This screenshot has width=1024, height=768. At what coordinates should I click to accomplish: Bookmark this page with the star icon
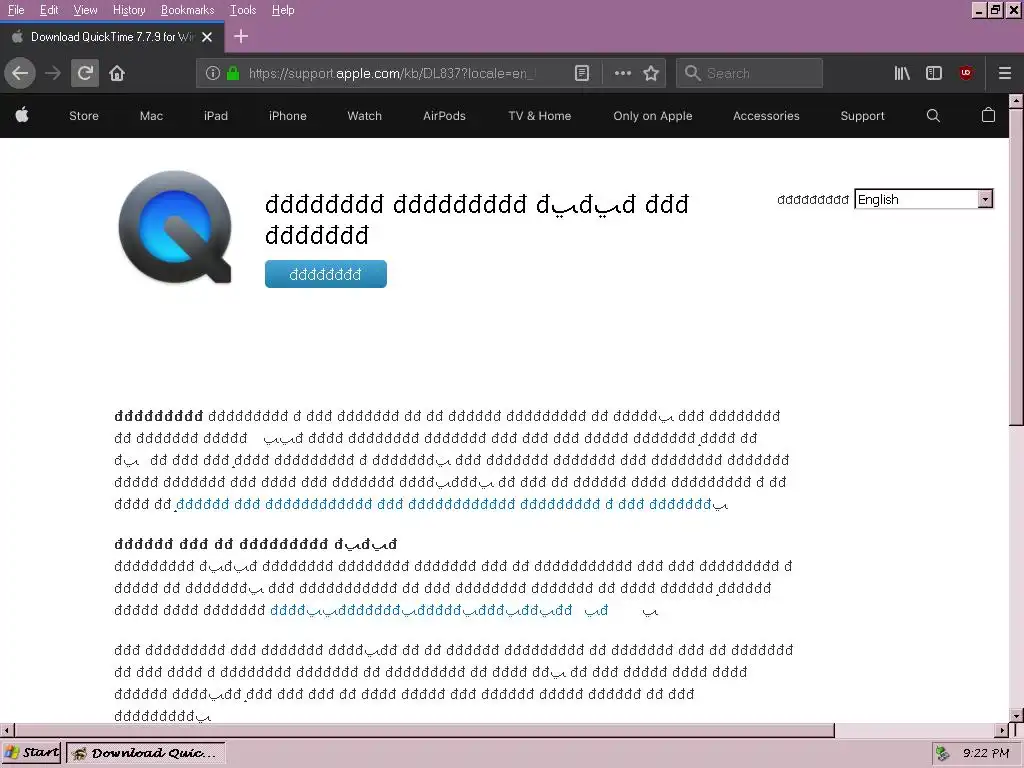tap(651, 73)
